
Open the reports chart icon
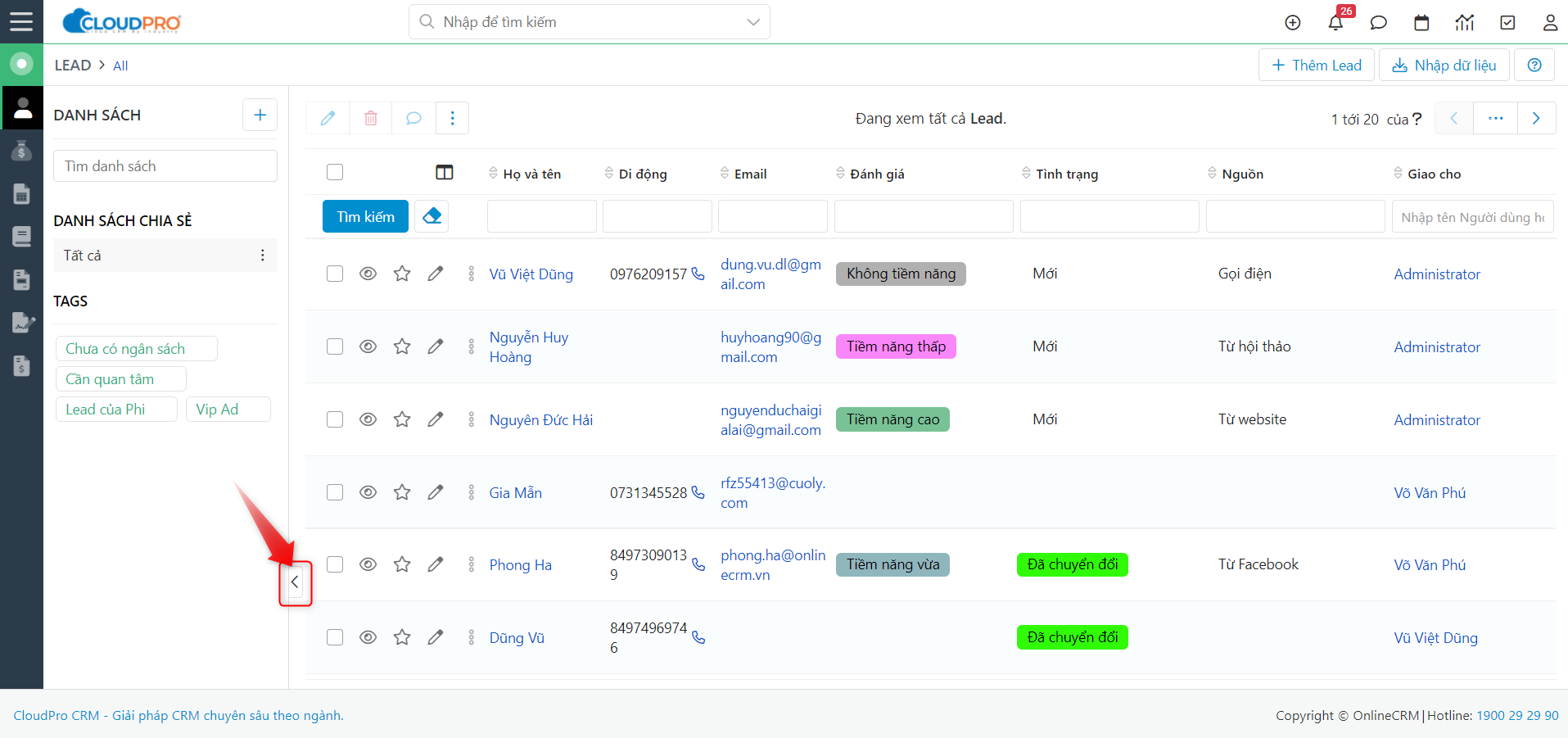[1465, 23]
